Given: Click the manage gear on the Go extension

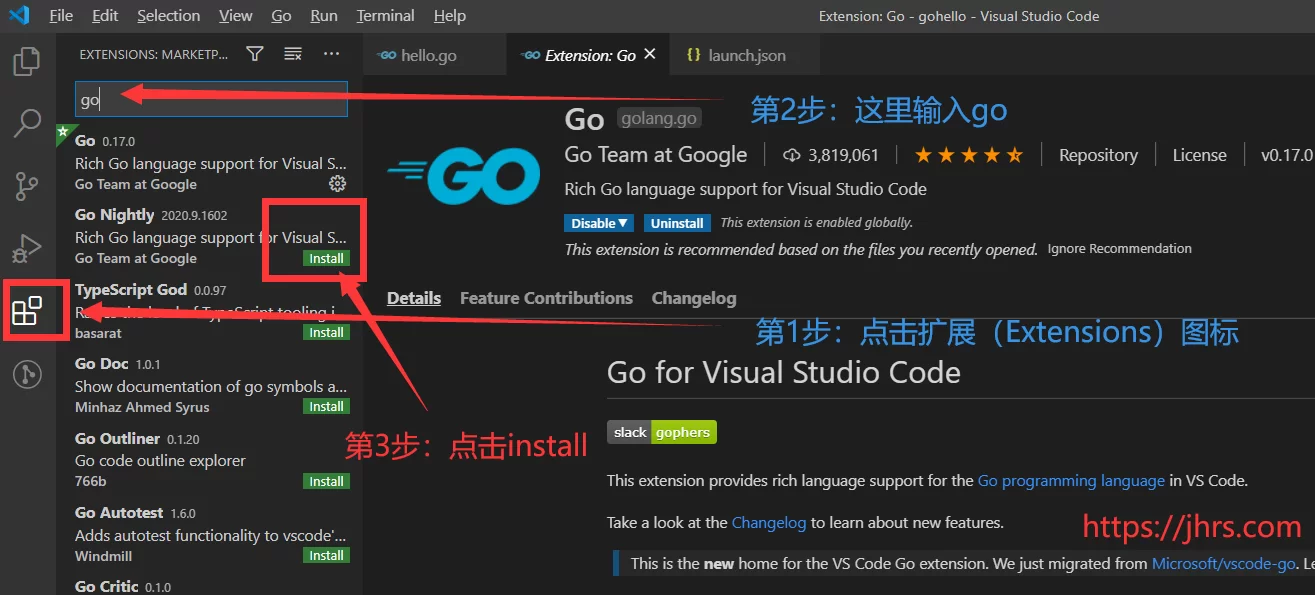Looking at the screenshot, I should [x=337, y=183].
